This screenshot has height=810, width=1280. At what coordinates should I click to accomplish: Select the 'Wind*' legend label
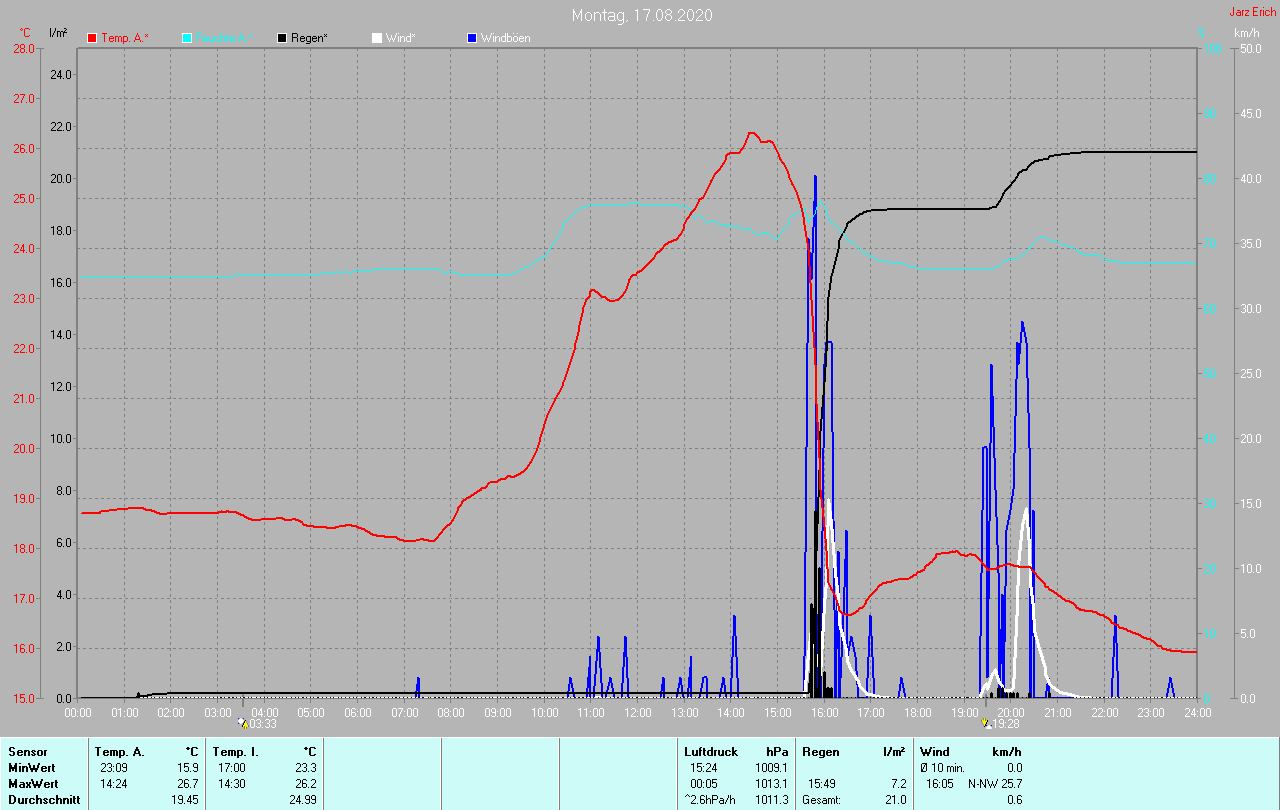(400, 38)
